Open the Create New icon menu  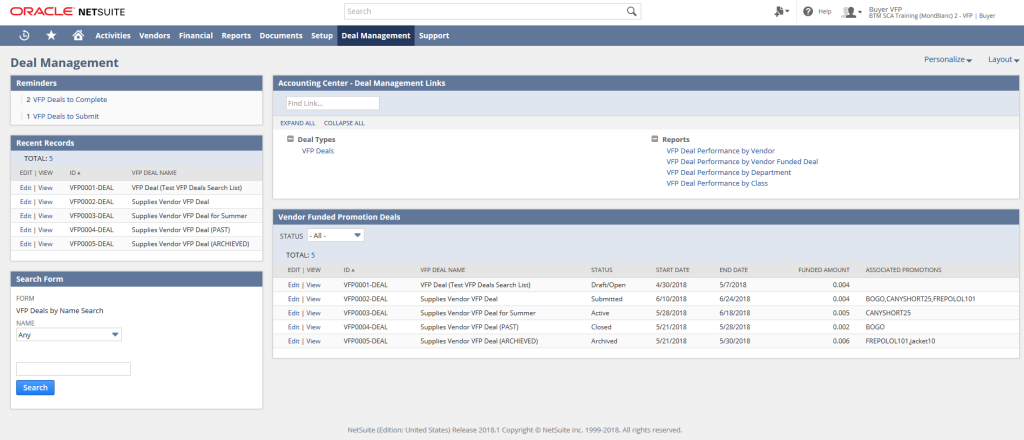(x=781, y=12)
